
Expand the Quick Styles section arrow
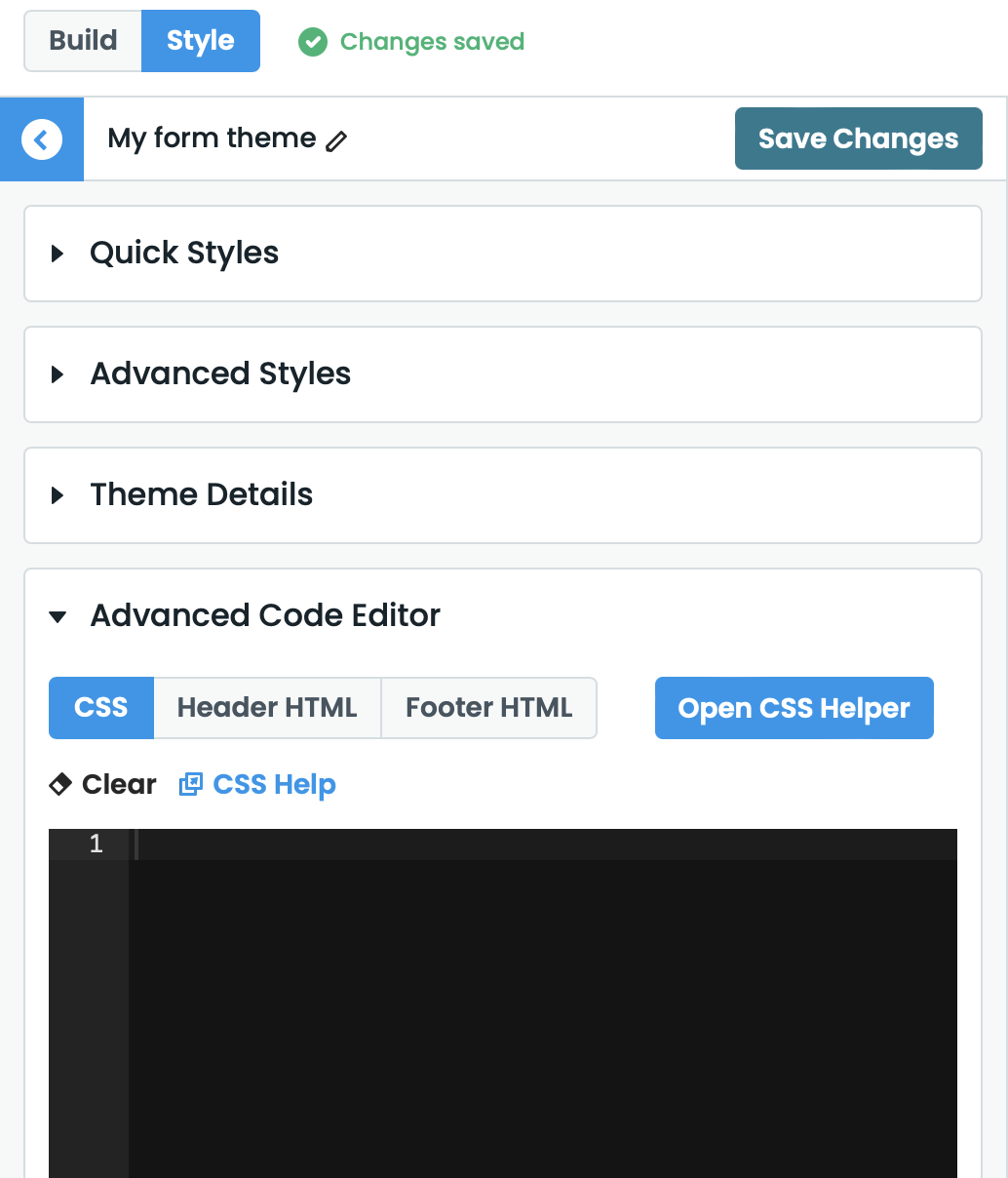click(58, 254)
